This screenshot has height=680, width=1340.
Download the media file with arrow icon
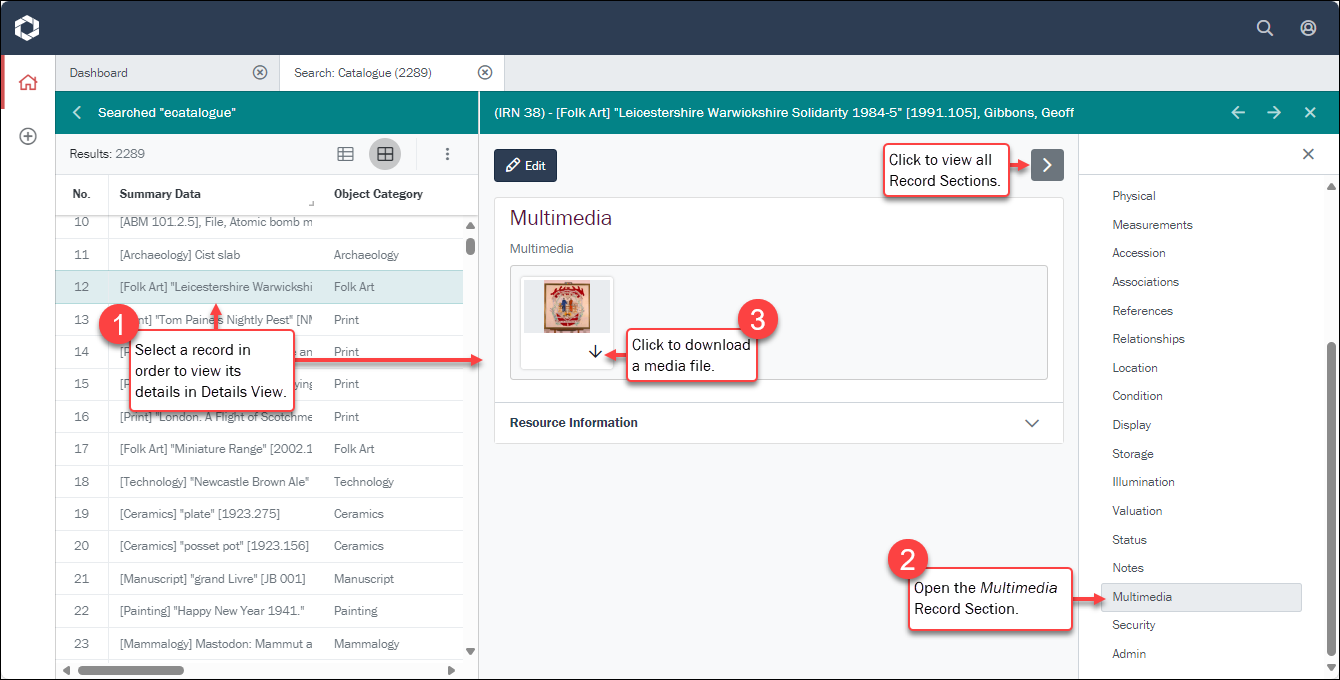click(595, 352)
